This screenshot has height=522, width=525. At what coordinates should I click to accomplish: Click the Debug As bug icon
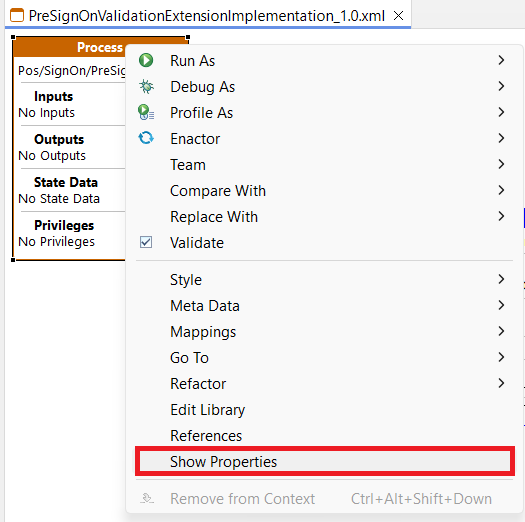click(146, 86)
